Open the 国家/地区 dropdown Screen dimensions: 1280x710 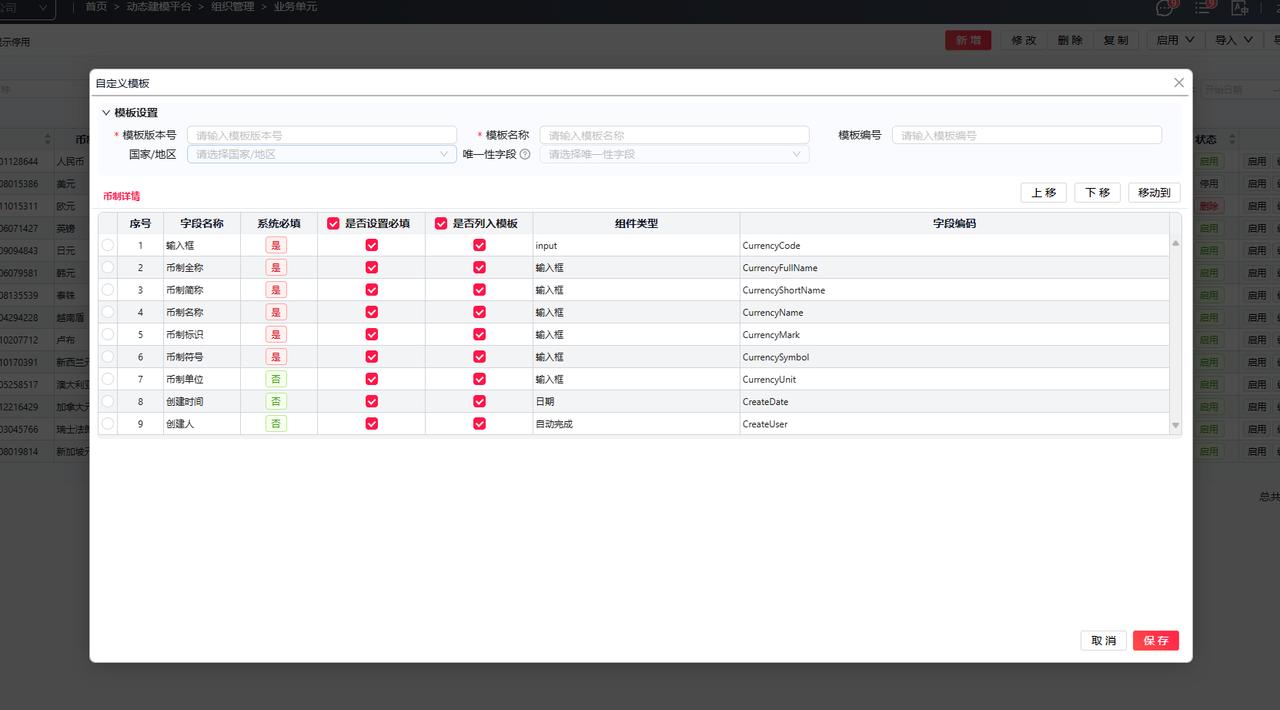(x=322, y=154)
